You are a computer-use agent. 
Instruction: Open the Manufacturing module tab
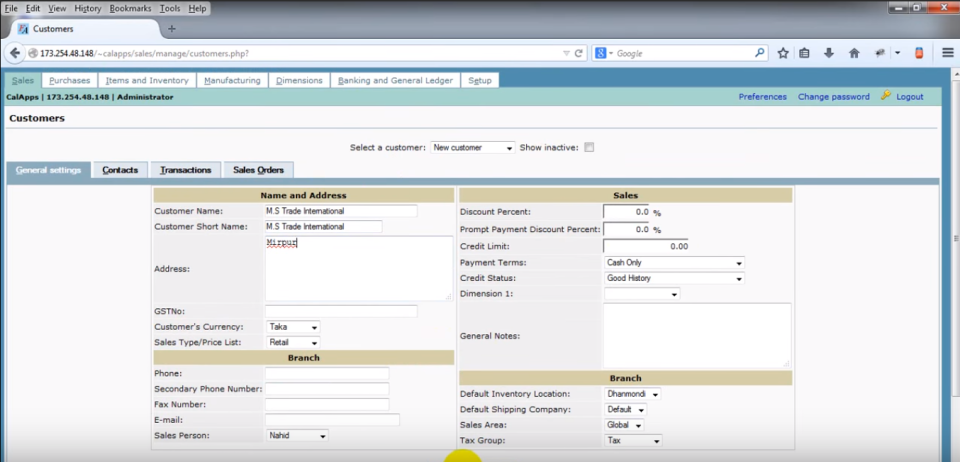(x=233, y=80)
